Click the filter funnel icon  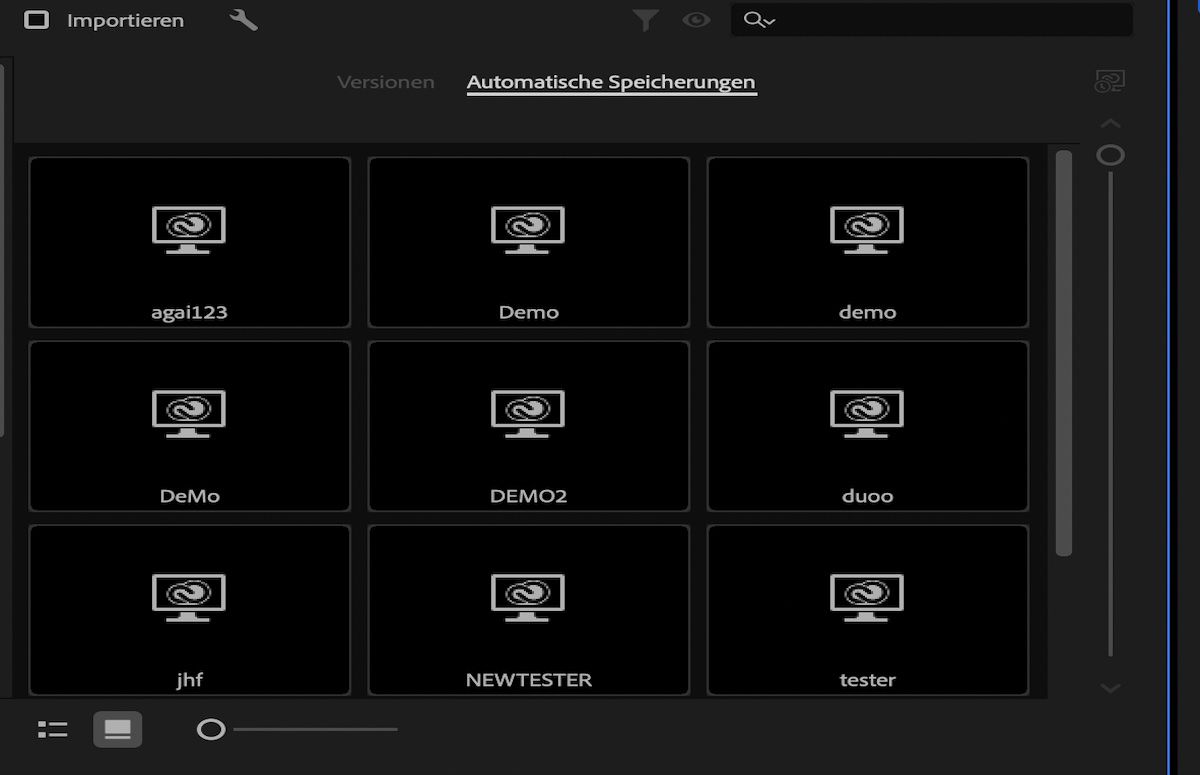point(645,19)
